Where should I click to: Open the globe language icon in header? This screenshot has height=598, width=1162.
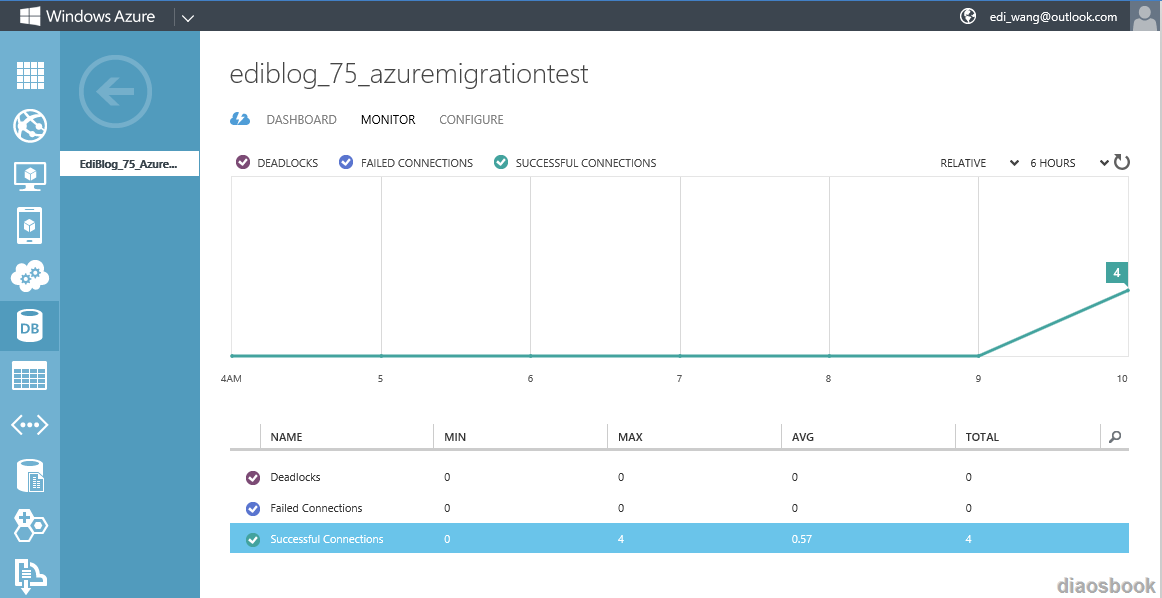968,16
